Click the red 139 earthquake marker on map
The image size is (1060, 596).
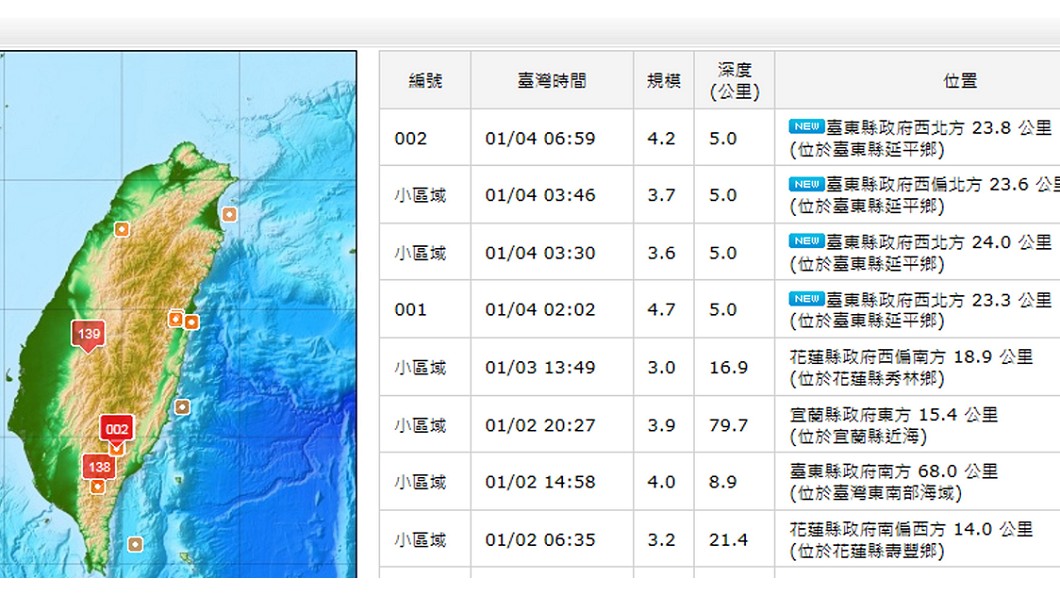click(x=89, y=336)
